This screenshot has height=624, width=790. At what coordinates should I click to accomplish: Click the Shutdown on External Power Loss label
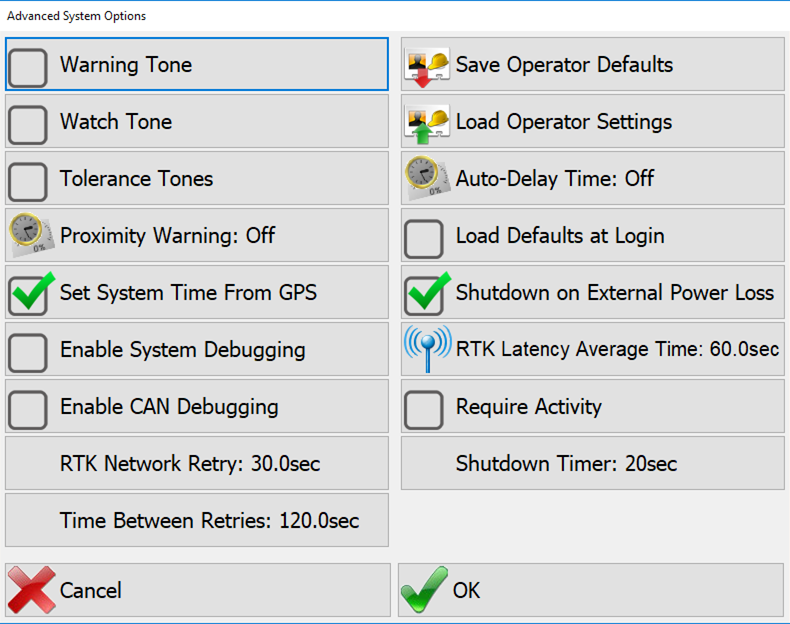615,292
